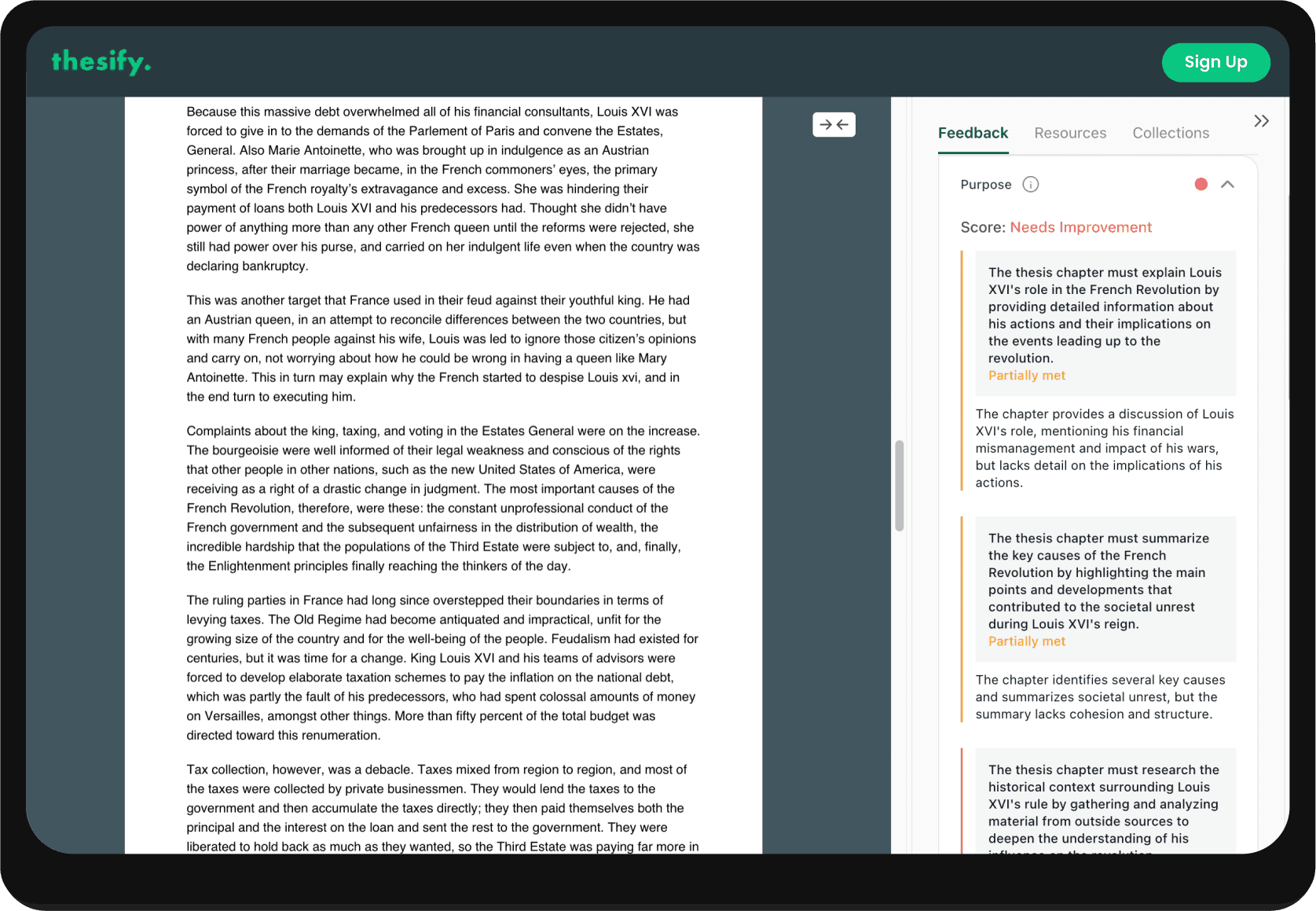Click the Needs Improvement score text
The width and height of the screenshot is (1316, 911).
[1080, 227]
